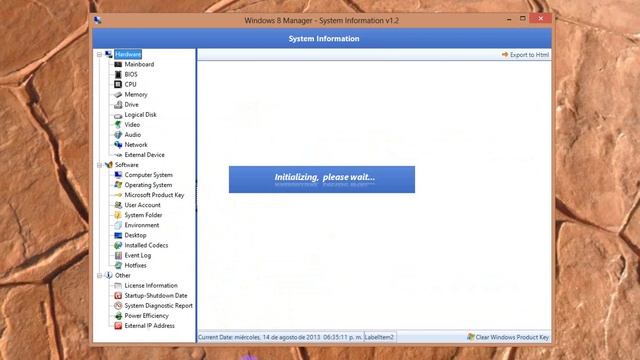Click the BIOS chip icon

118,74
